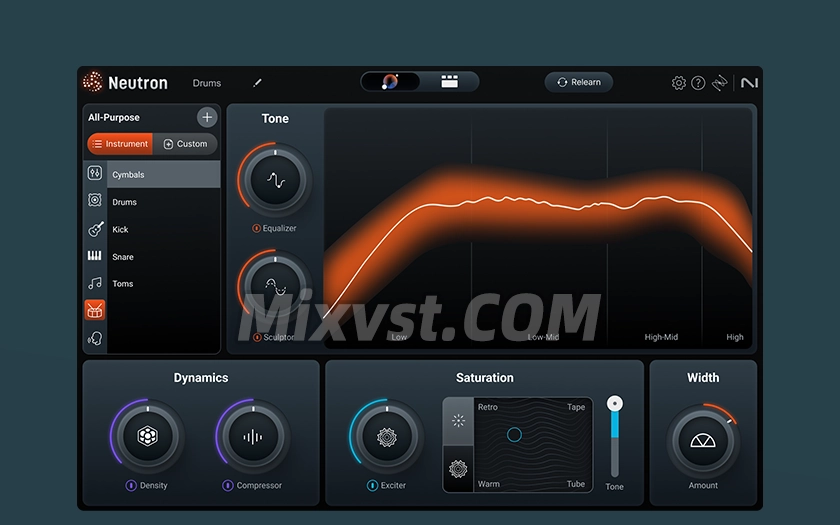Click the High-Mid band label
The height and width of the screenshot is (525, 840).
click(661, 337)
